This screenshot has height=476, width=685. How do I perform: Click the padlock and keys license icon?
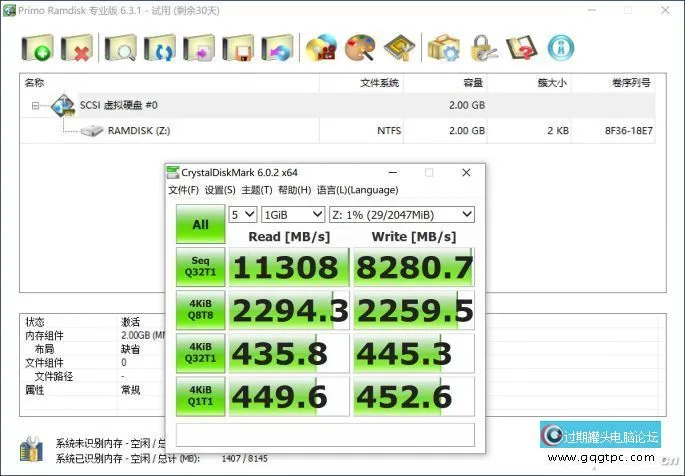(483, 48)
